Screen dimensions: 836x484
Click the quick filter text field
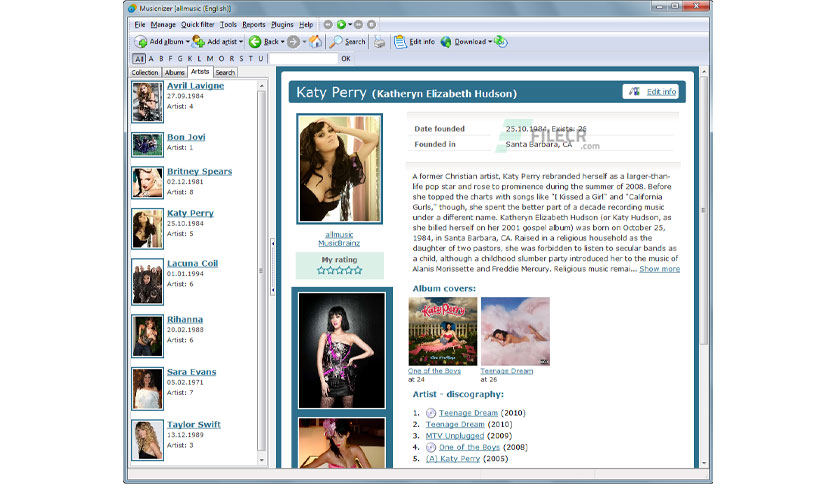point(303,59)
